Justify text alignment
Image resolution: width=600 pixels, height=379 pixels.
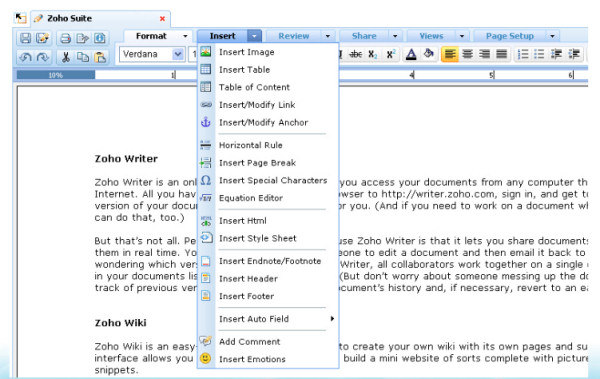[502, 54]
